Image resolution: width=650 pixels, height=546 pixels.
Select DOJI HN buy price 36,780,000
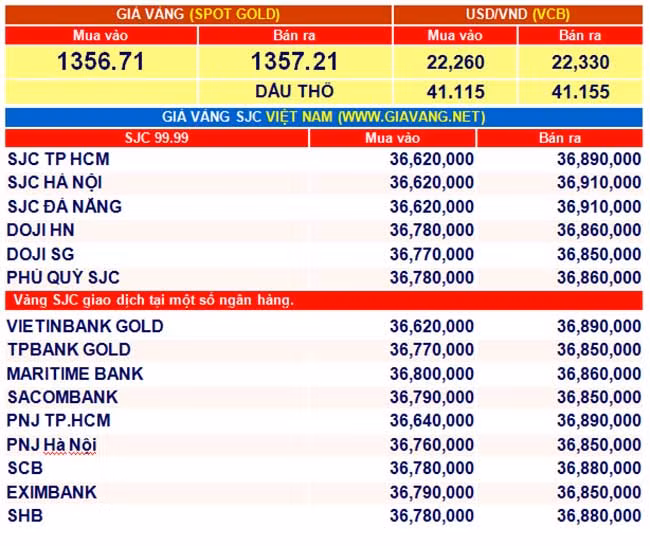tap(432, 230)
